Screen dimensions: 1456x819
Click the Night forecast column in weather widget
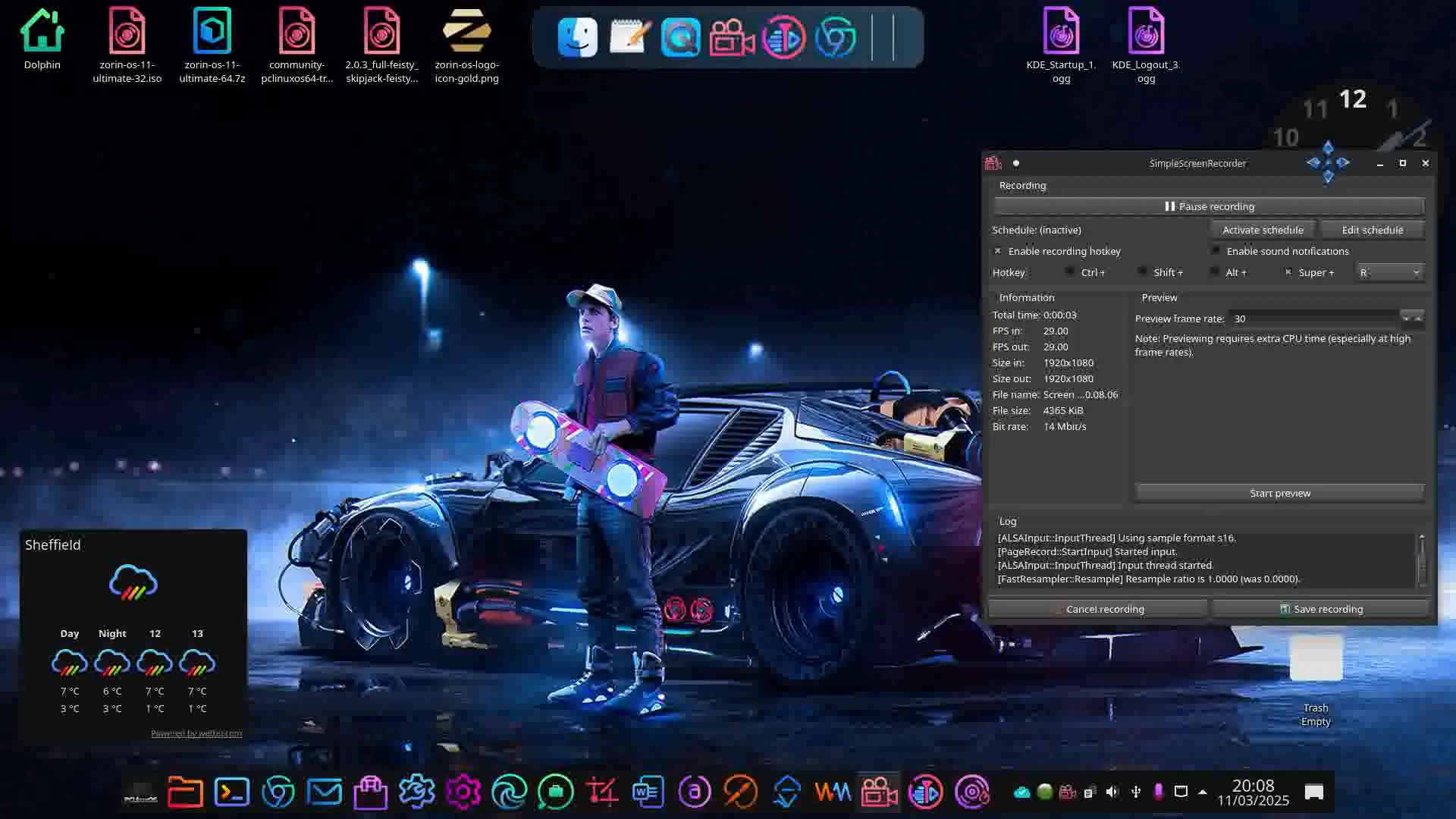coord(112,671)
